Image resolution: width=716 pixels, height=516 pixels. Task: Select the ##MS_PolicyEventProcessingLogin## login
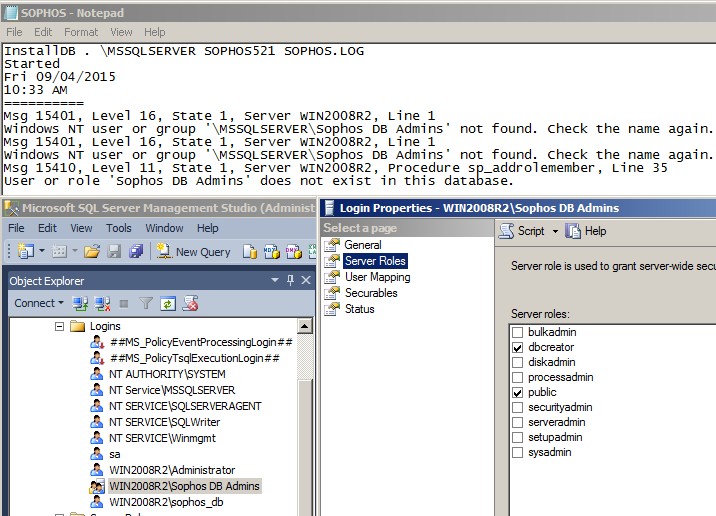(x=201, y=342)
